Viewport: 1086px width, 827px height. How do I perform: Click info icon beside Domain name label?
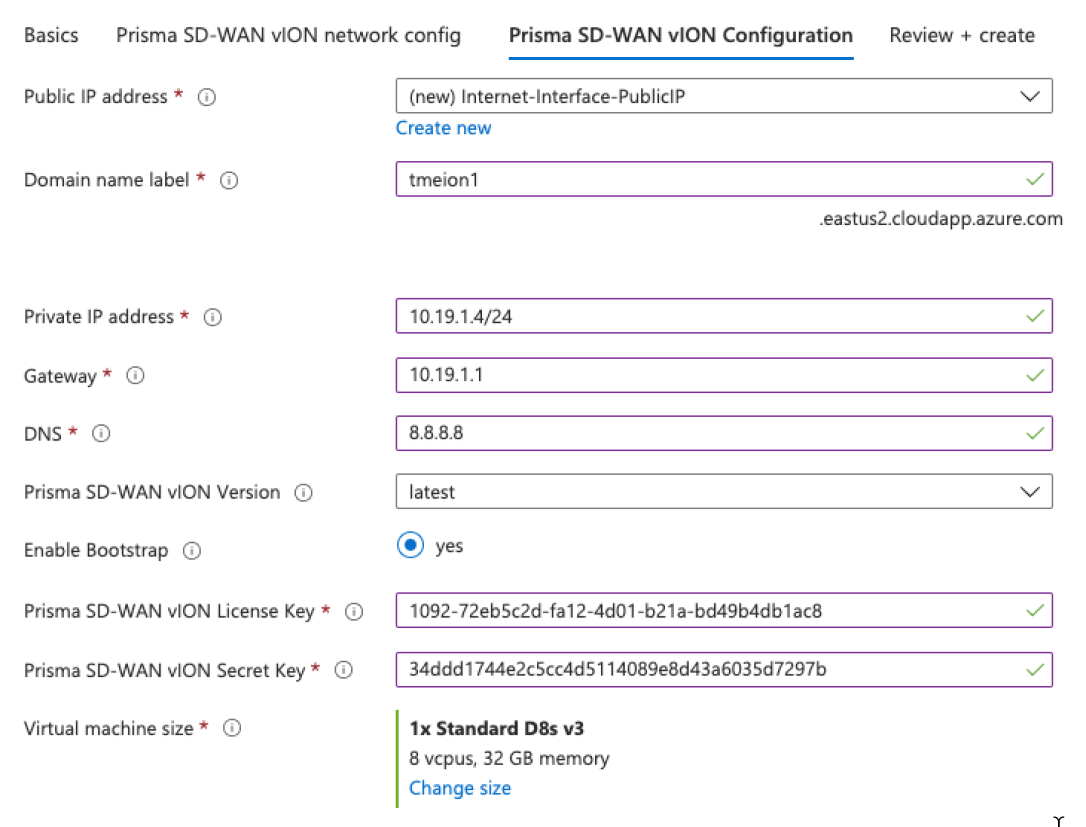[229, 181]
